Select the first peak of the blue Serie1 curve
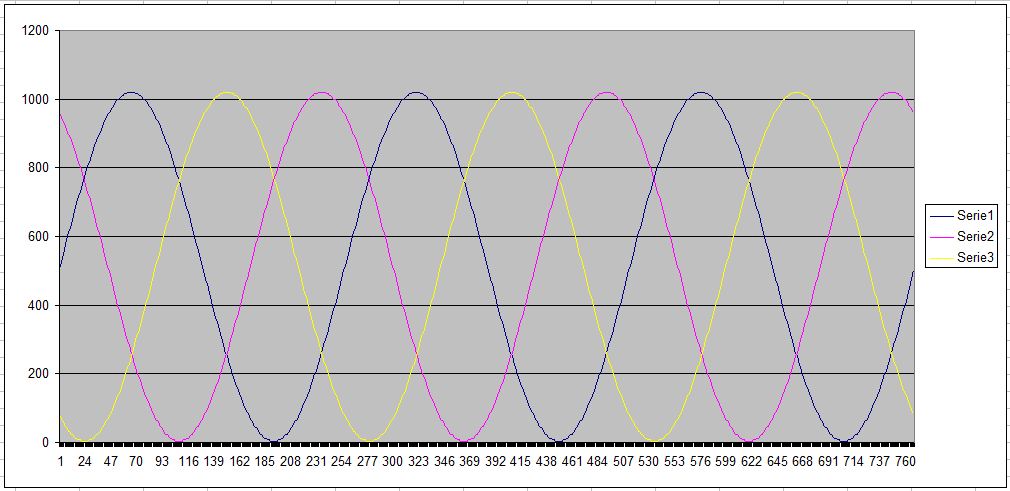The width and height of the screenshot is (1010, 491). point(131,92)
